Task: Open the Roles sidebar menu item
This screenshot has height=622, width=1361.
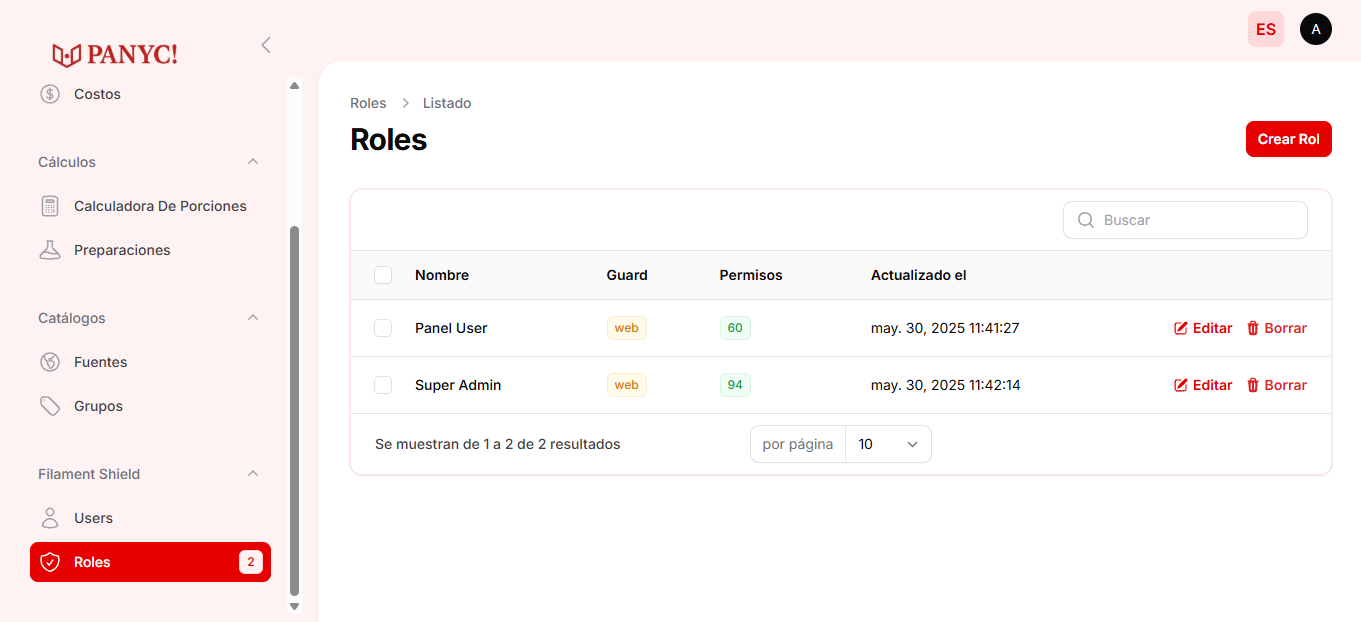Action: pos(150,562)
